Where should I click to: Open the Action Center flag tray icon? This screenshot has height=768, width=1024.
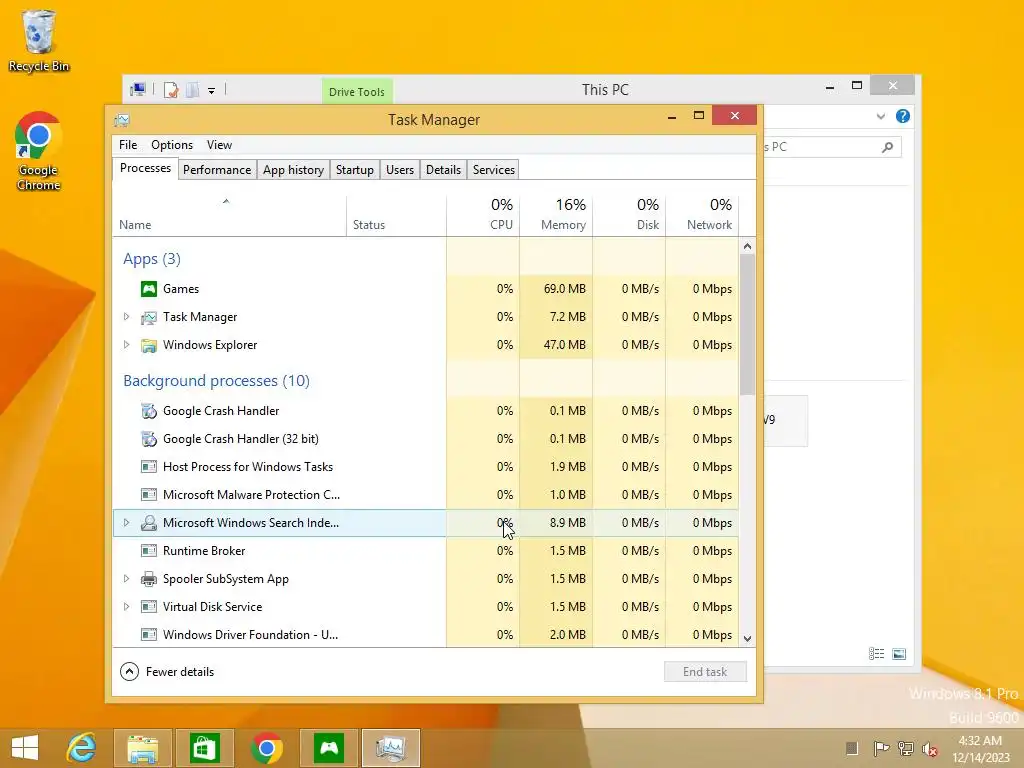(881, 748)
